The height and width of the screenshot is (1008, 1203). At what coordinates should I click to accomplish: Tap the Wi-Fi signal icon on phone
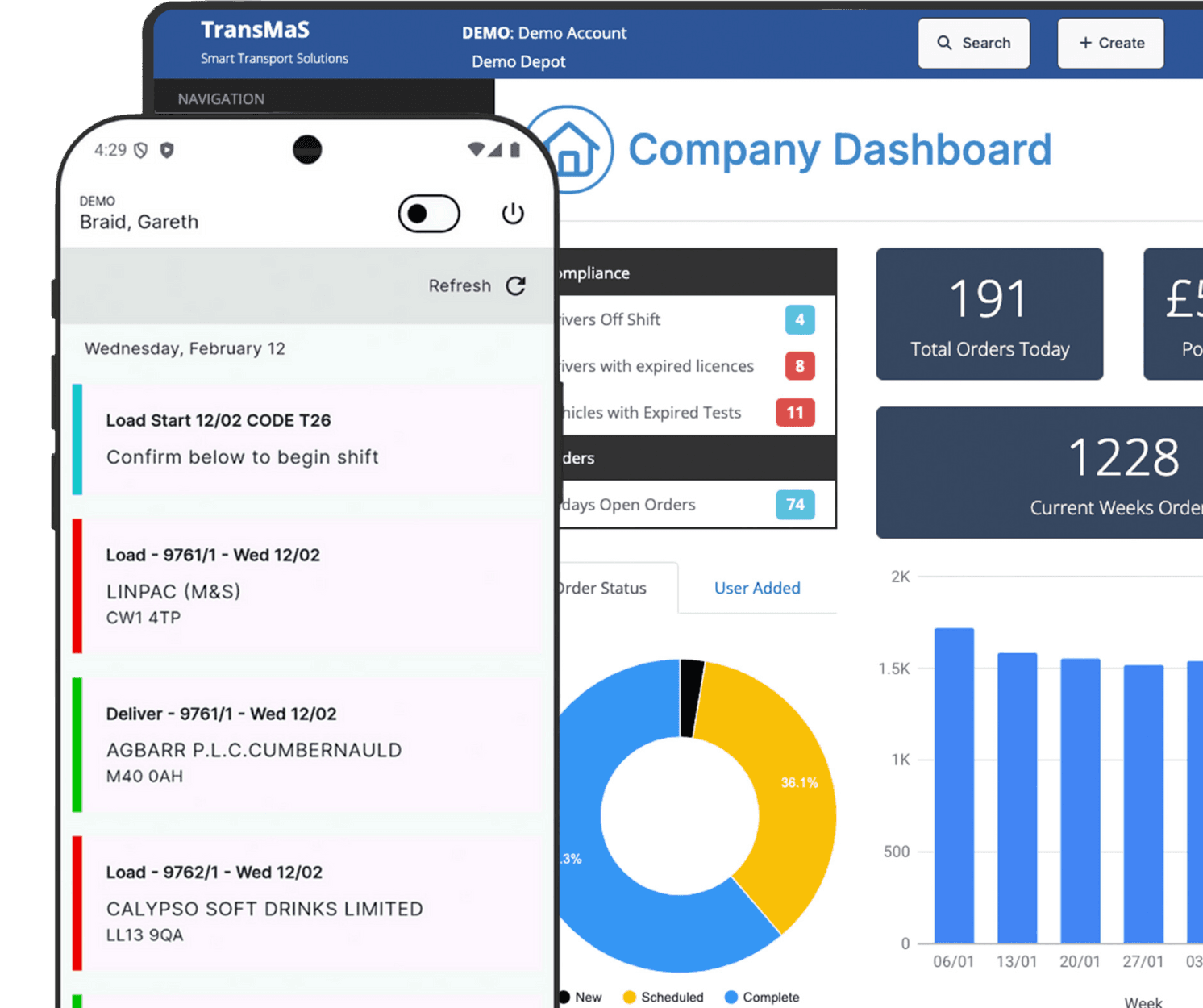pos(477,149)
